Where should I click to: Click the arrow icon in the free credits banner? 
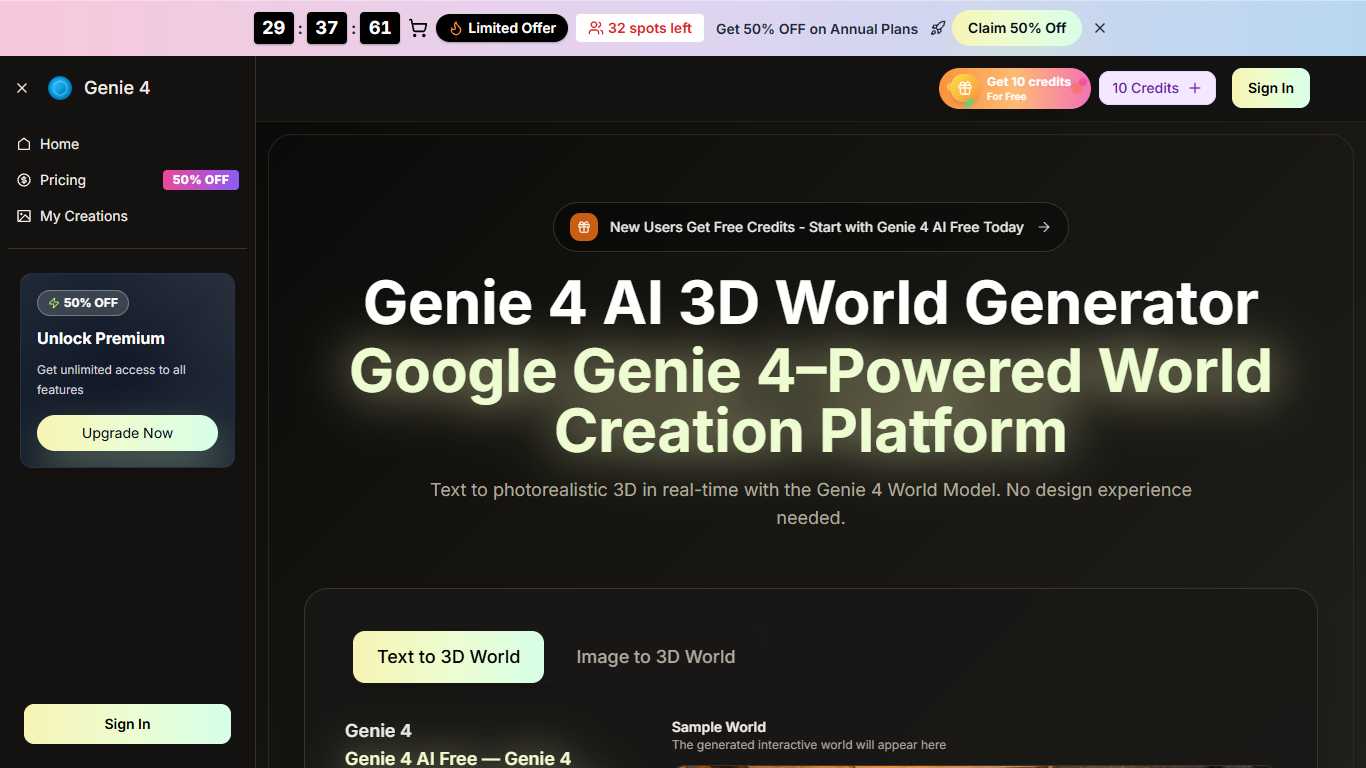[1044, 227]
